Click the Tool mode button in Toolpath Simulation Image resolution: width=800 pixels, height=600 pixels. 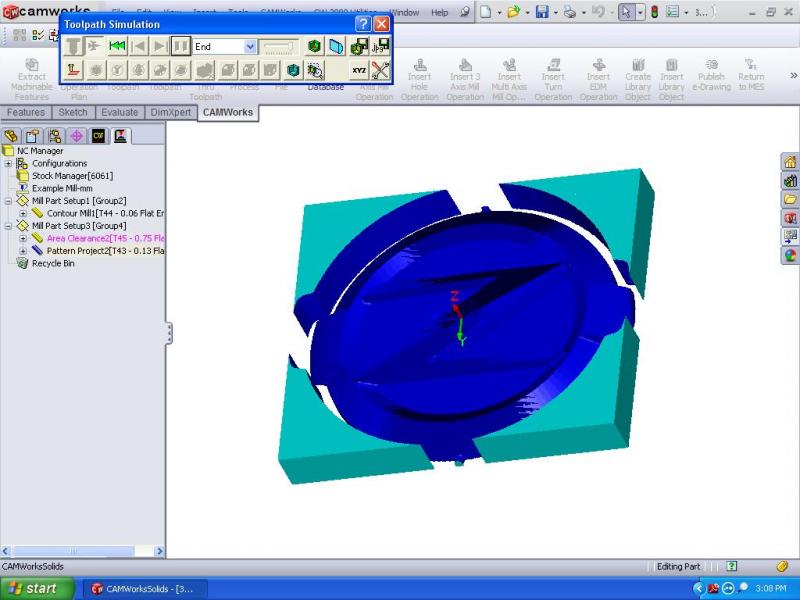click(x=73, y=46)
